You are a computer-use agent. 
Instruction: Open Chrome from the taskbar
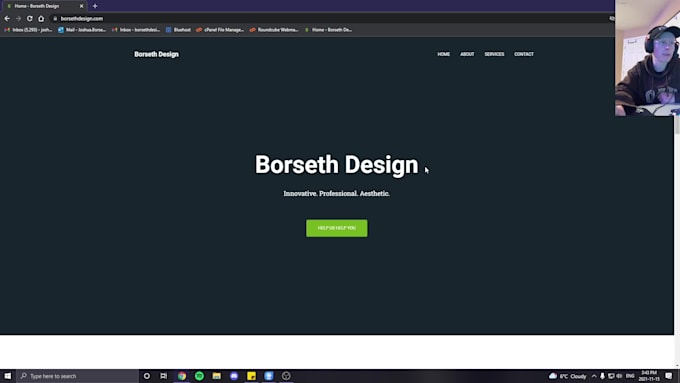pyautogui.click(x=182, y=376)
